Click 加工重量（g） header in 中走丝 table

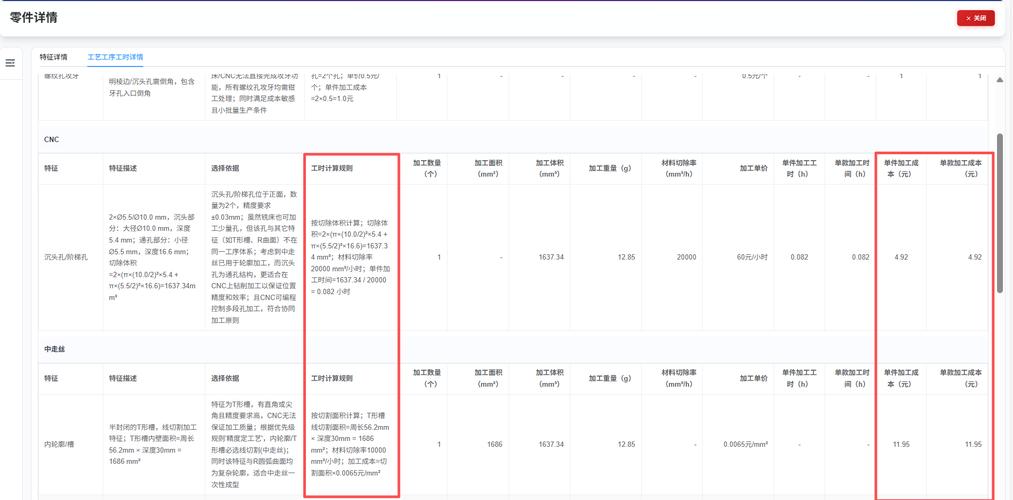[x=610, y=378]
